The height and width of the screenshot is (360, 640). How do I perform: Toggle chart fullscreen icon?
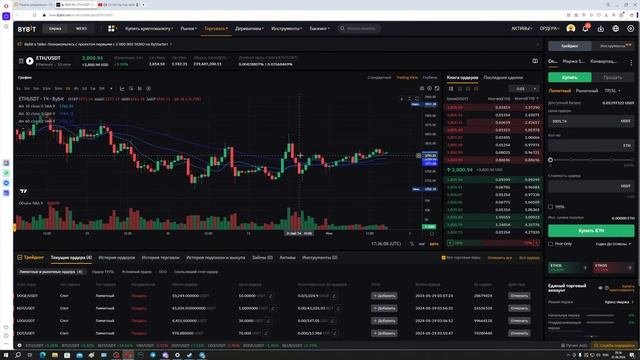[x=437, y=89]
